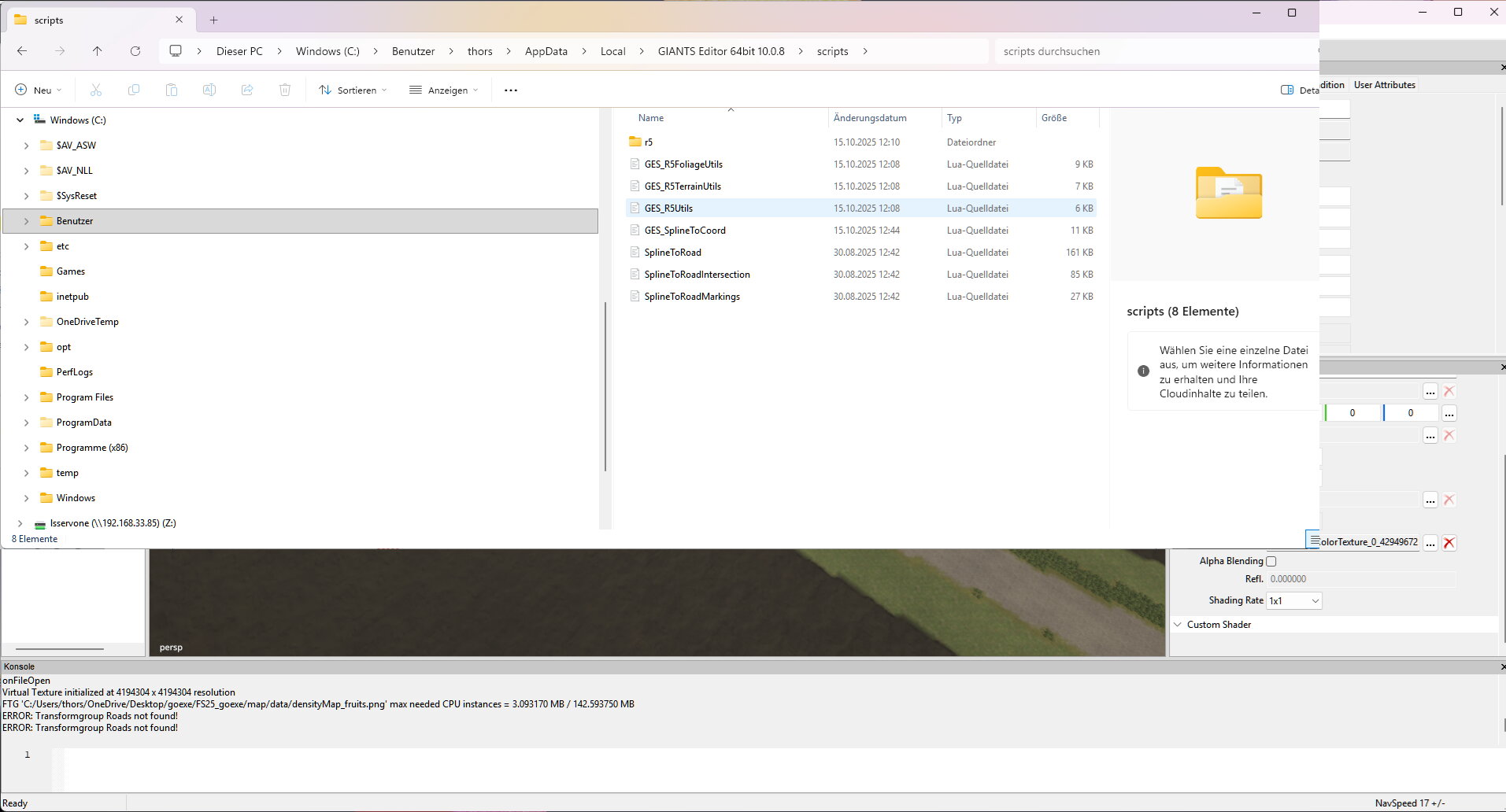Click AppData in the breadcrumb path
1506x812 pixels.
tap(546, 51)
